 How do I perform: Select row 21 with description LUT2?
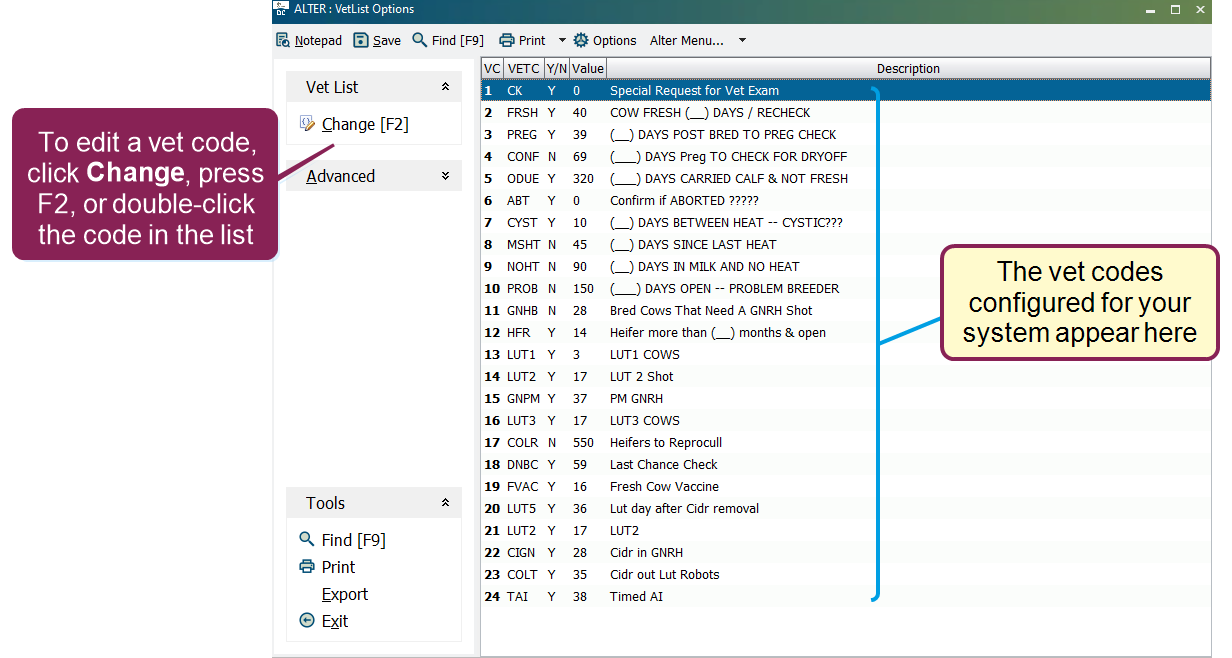[x=845, y=531]
